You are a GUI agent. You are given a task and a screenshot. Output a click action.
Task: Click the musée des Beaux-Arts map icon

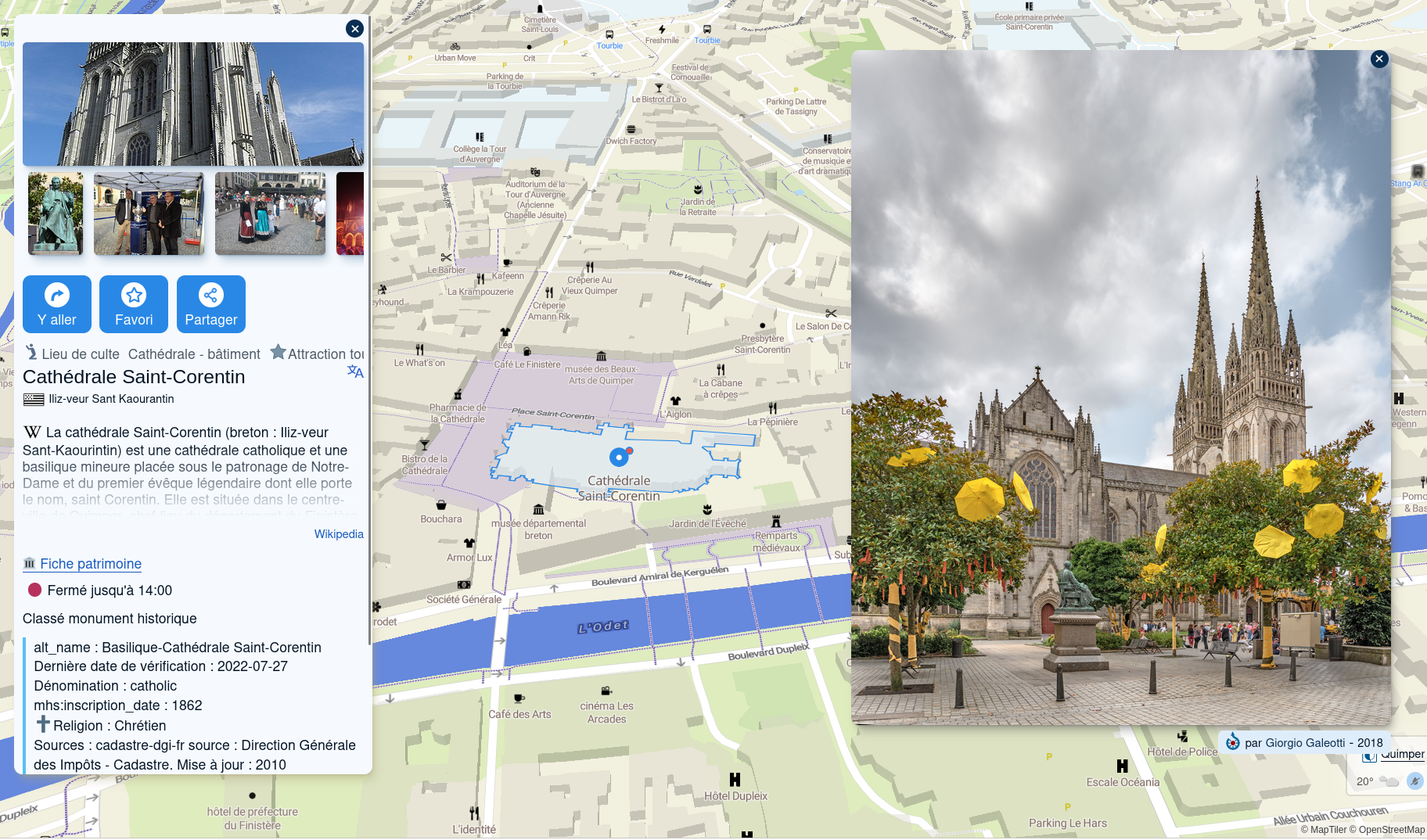coord(601,356)
